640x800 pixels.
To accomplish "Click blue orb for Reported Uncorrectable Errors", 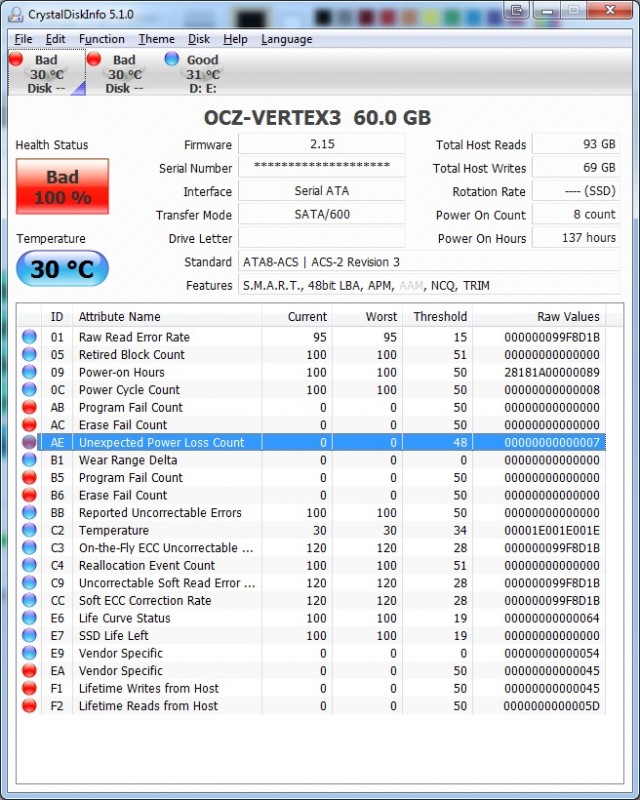I will (x=30, y=512).
